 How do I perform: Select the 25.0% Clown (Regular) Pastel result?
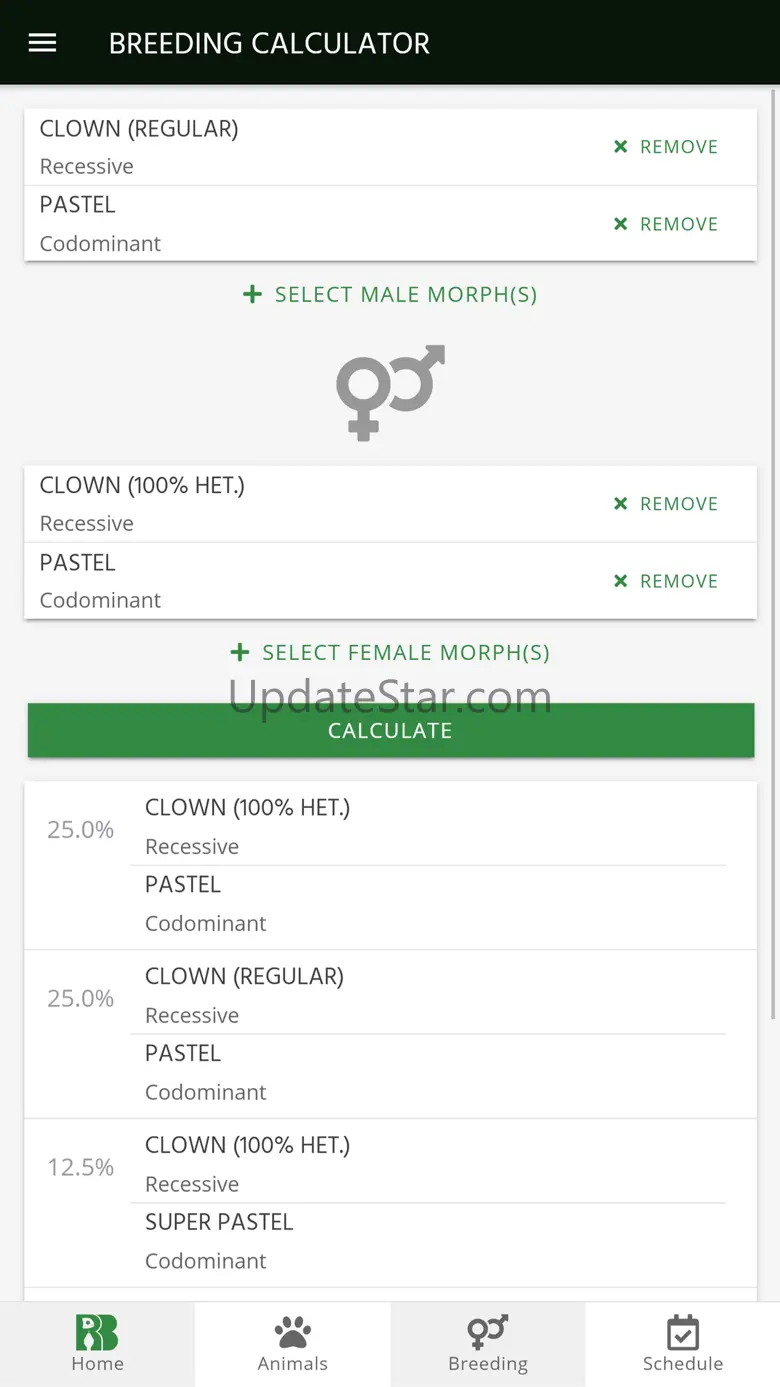[390, 1034]
